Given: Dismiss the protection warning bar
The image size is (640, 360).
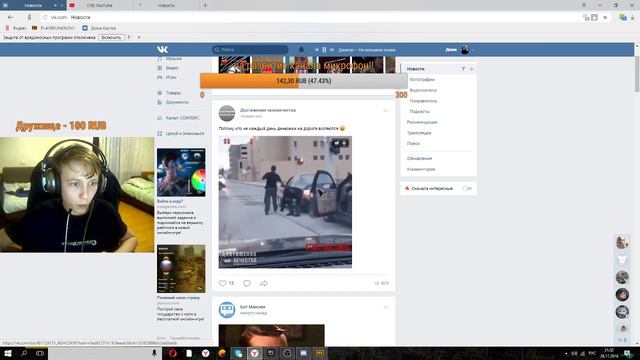Looking at the screenshot, I should tap(139, 38).
